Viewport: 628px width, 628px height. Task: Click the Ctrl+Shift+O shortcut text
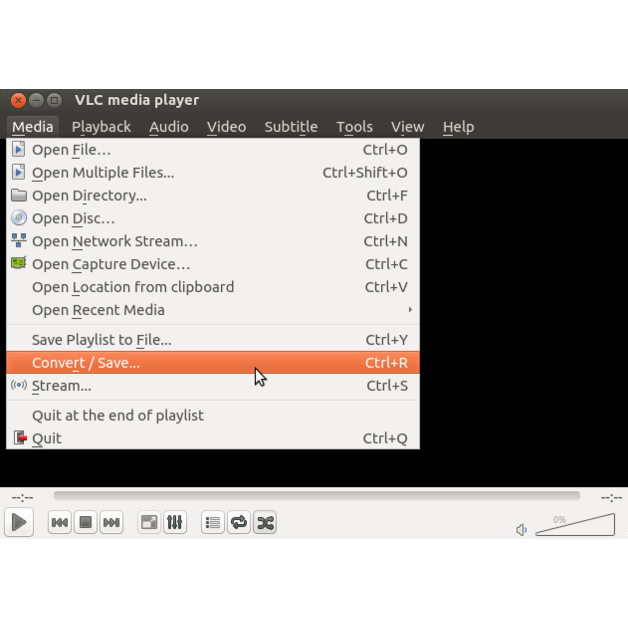[x=365, y=173]
